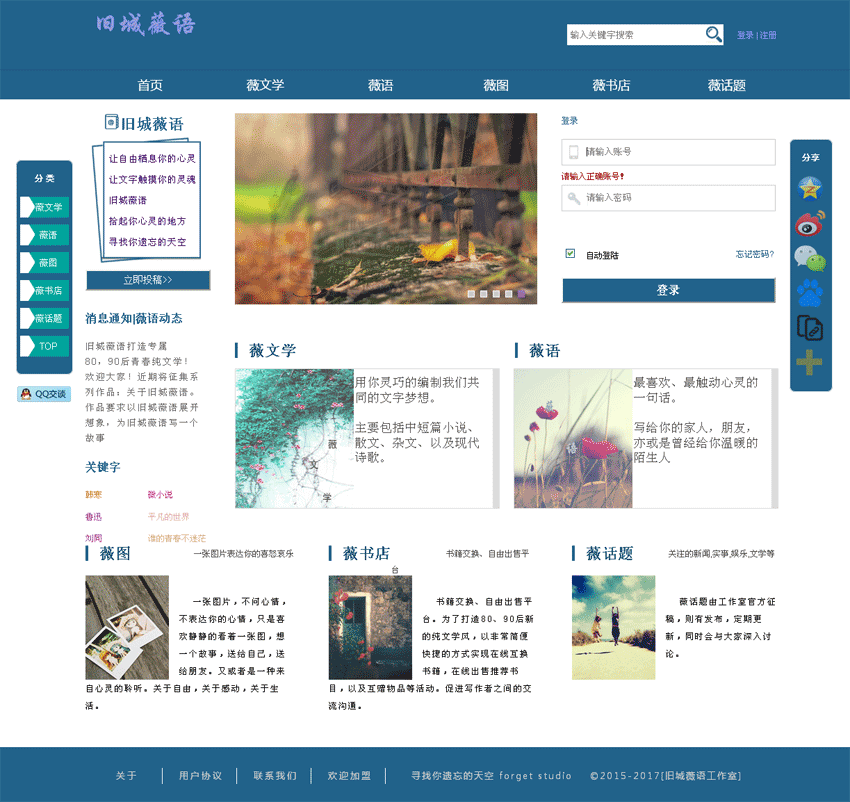Open 薇话题 in the top navigation
Viewport: 850px width, 802px height.
tap(727, 85)
